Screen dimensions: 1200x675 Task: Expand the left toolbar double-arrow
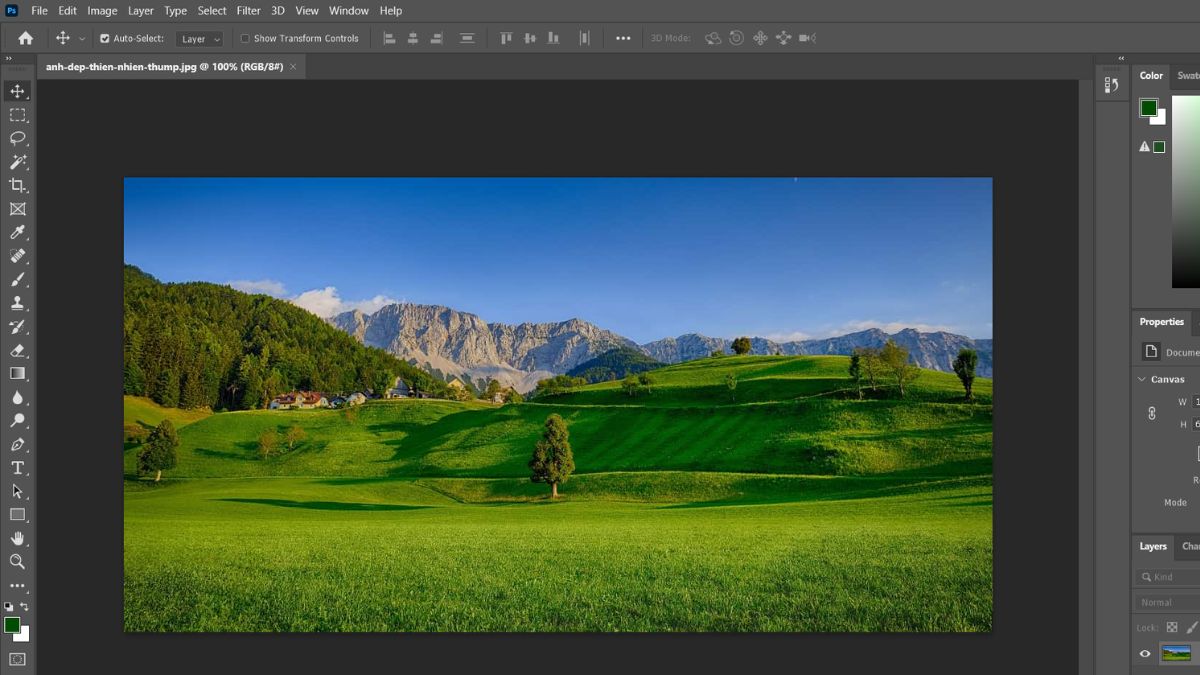[8, 59]
